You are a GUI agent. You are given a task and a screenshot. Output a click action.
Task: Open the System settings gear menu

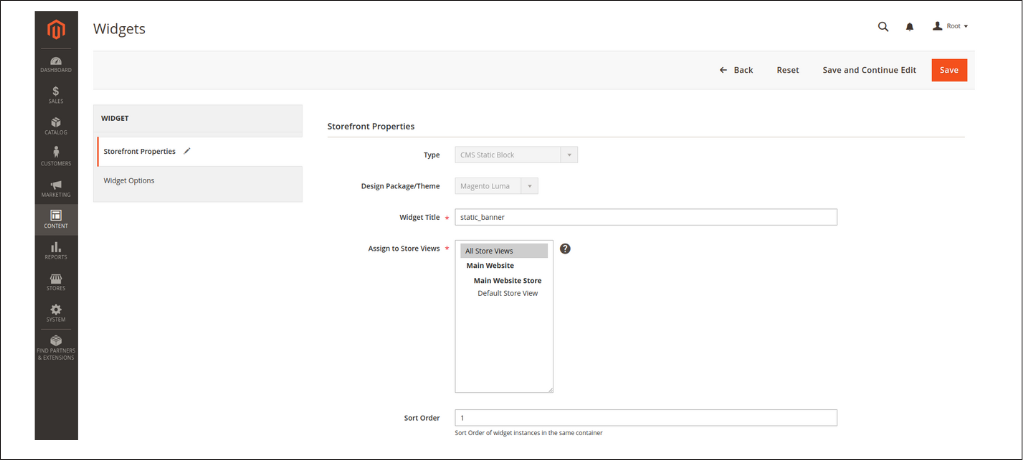point(56,313)
